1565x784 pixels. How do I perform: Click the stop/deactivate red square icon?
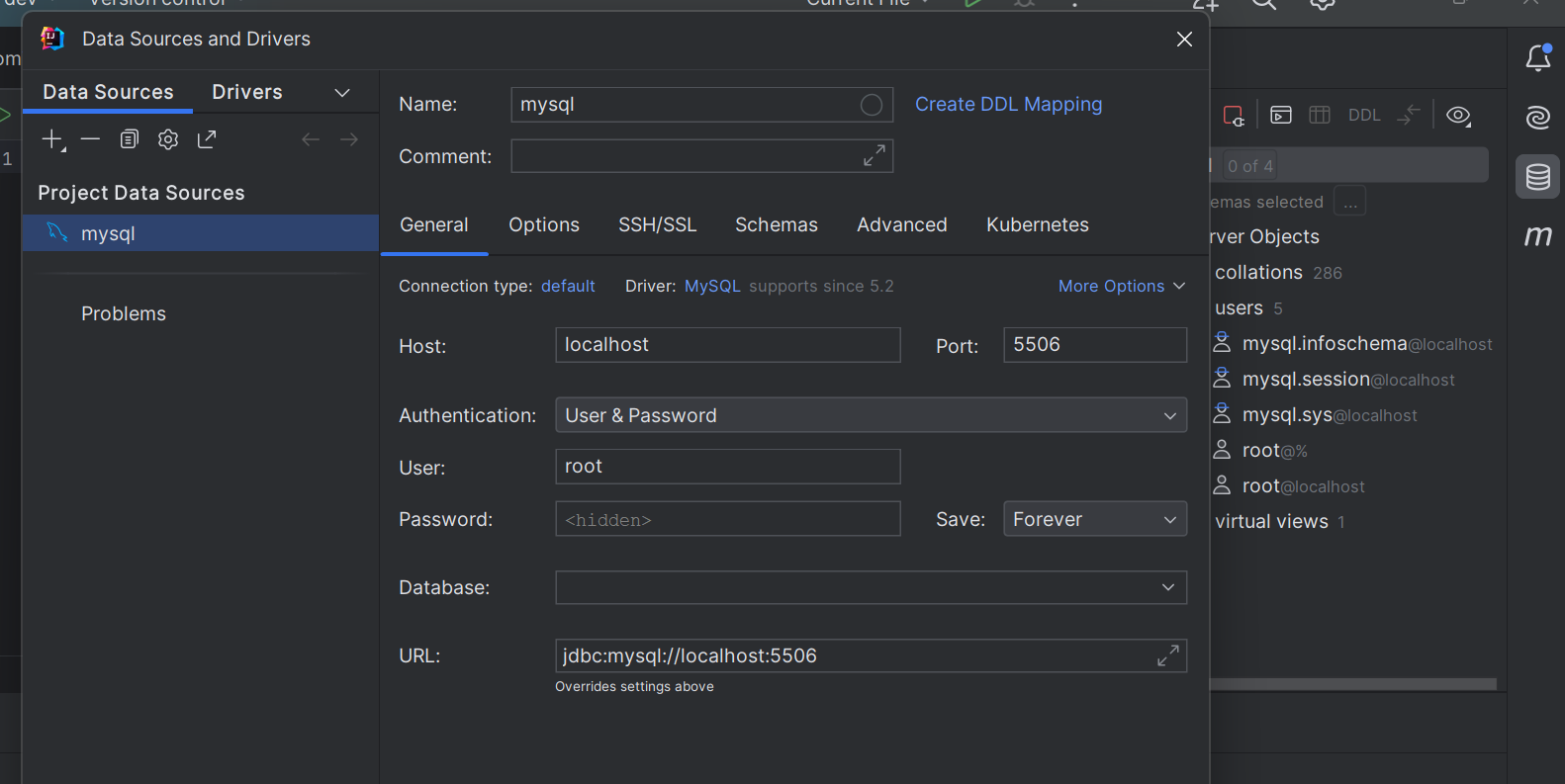pos(1234,116)
